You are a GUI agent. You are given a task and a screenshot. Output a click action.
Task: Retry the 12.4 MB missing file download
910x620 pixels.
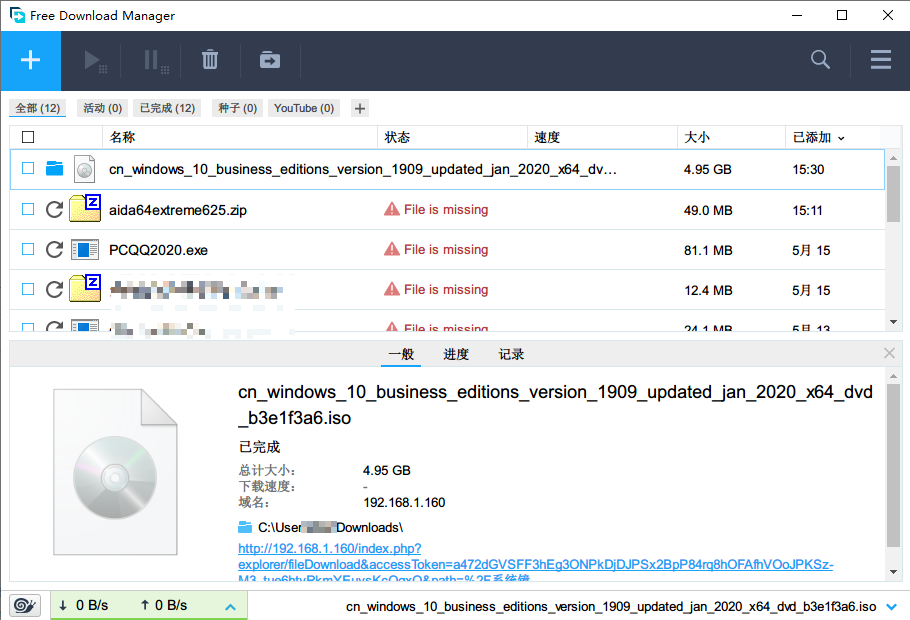pos(55,289)
